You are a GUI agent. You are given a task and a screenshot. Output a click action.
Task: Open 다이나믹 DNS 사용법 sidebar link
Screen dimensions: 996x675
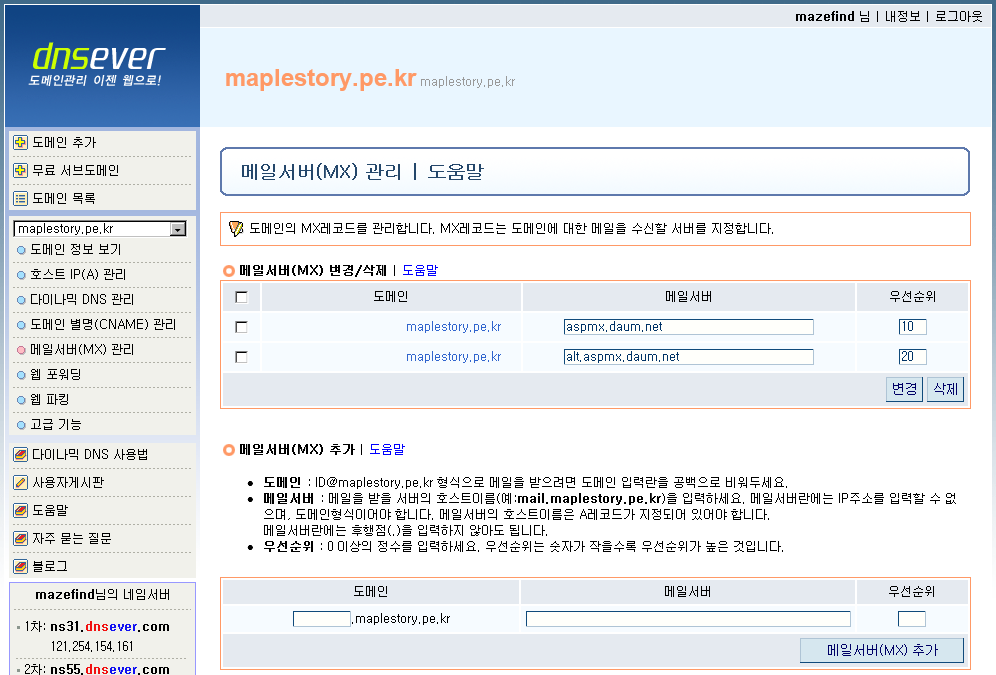point(90,455)
